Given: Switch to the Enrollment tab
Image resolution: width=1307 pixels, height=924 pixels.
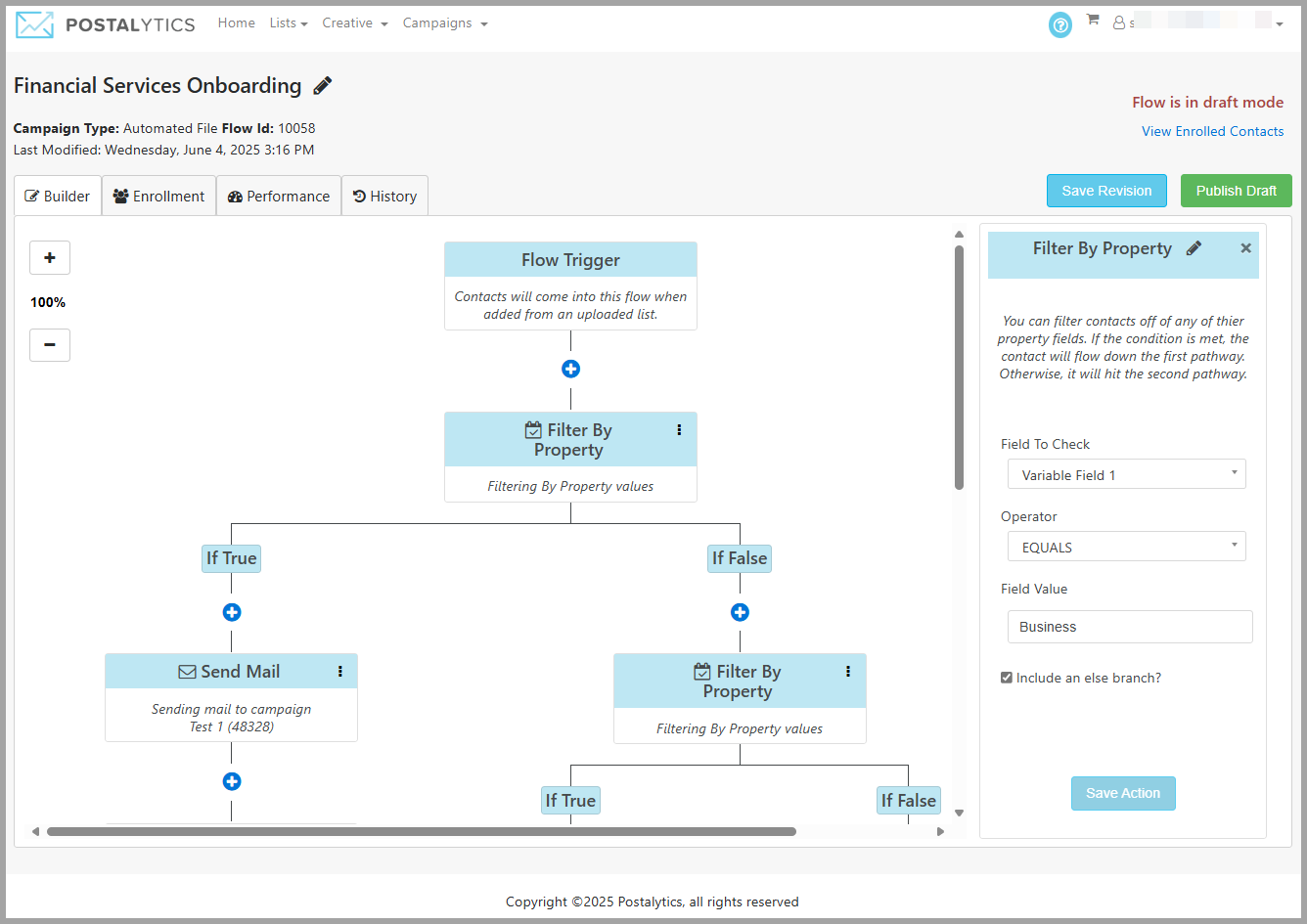Looking at the screenshot, I should coord(158,196).
